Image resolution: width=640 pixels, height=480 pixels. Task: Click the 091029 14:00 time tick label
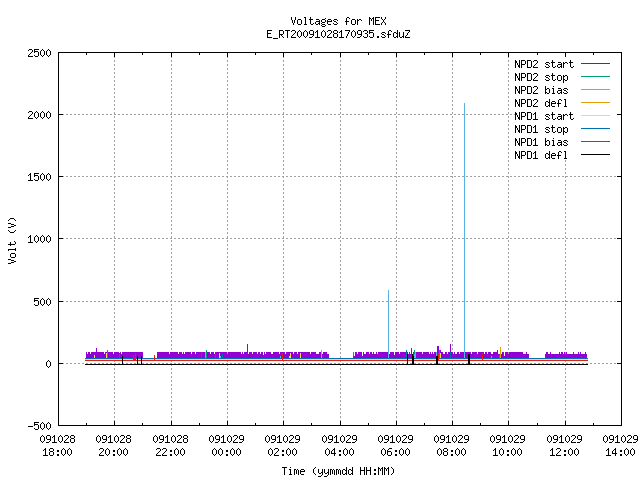pos(620,446)
